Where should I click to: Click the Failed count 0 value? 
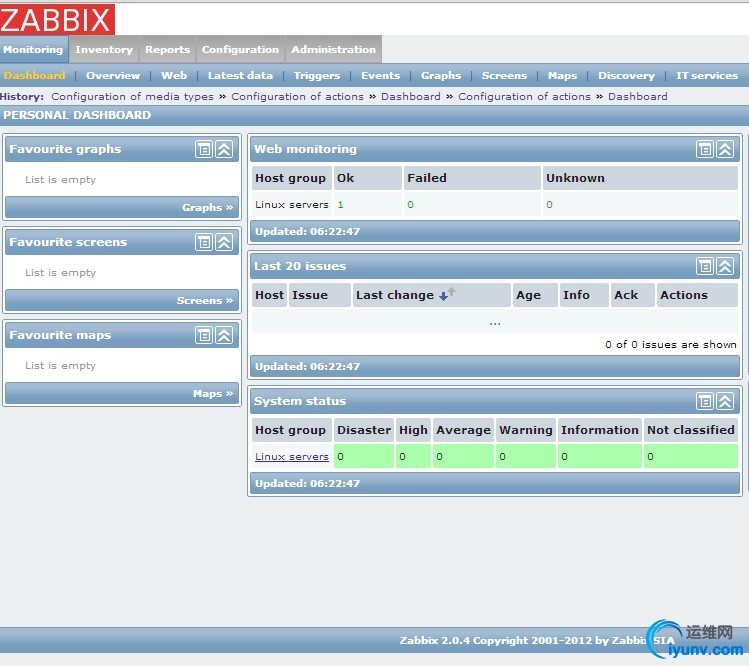[410, 204]
